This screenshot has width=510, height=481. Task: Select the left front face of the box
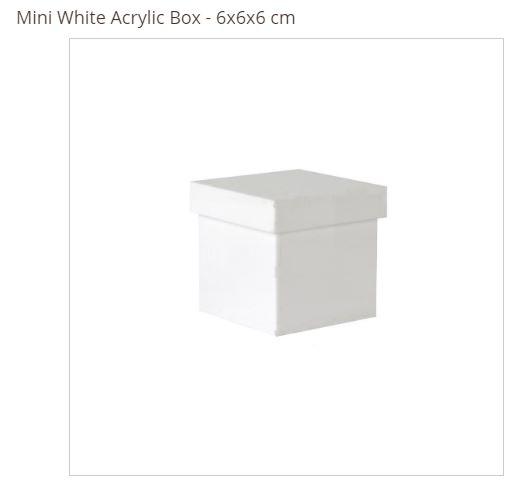click(237, 273)
